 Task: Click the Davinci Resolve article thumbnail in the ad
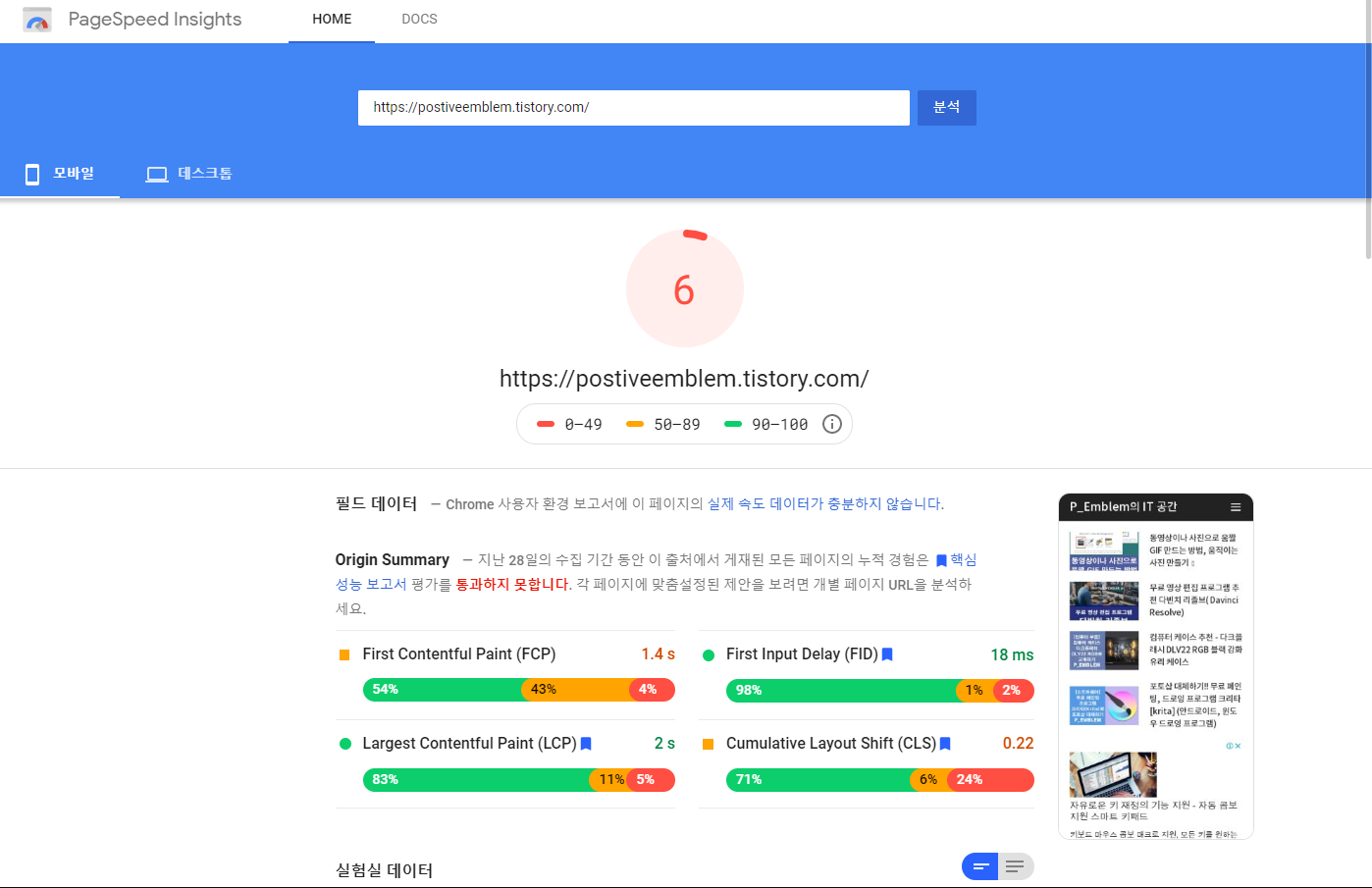click(1104, 600)
